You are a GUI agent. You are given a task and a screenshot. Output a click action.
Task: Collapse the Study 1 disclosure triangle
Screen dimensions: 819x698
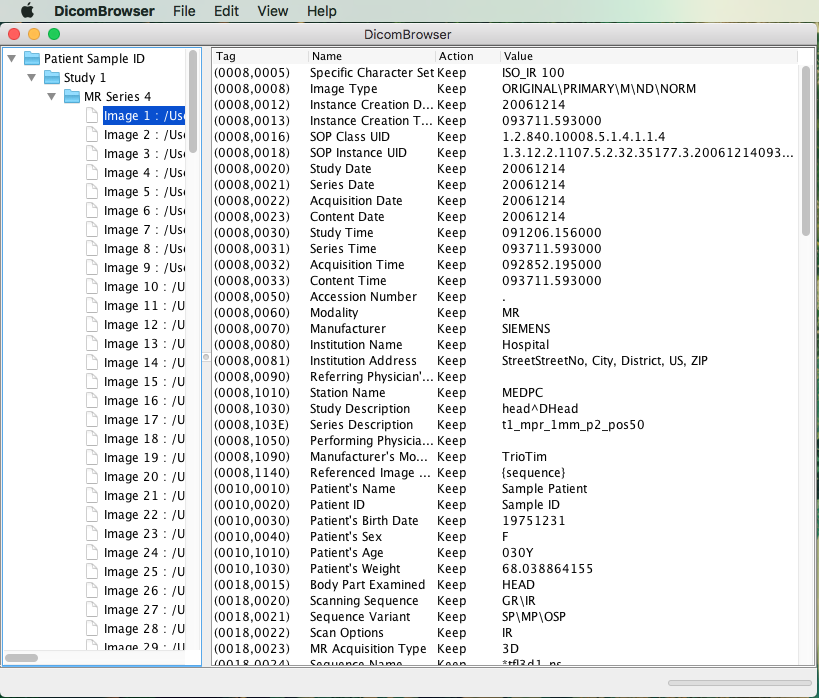32,77
